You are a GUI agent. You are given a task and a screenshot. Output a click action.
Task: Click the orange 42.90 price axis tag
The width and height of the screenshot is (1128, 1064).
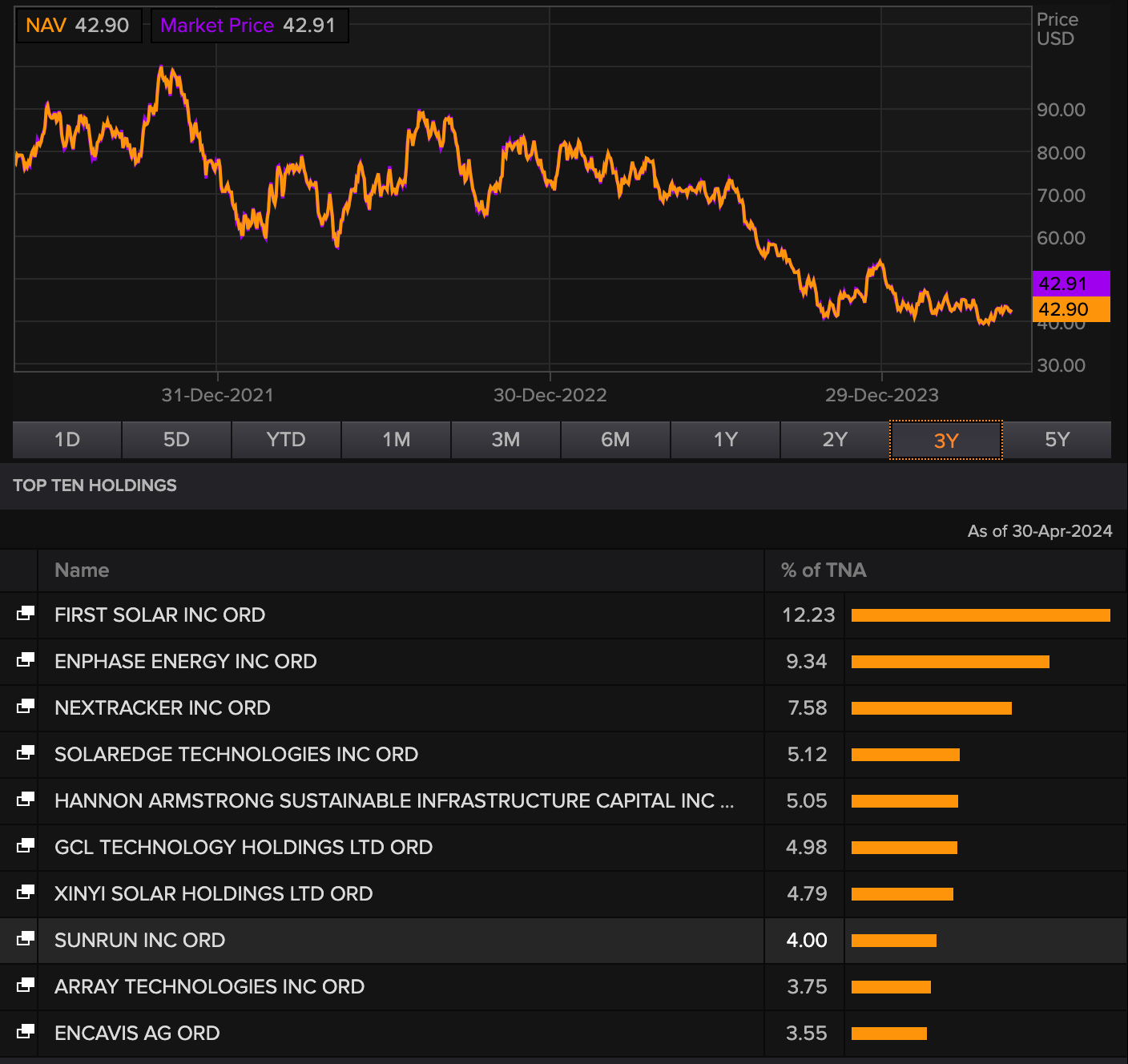pos(1071,309)
